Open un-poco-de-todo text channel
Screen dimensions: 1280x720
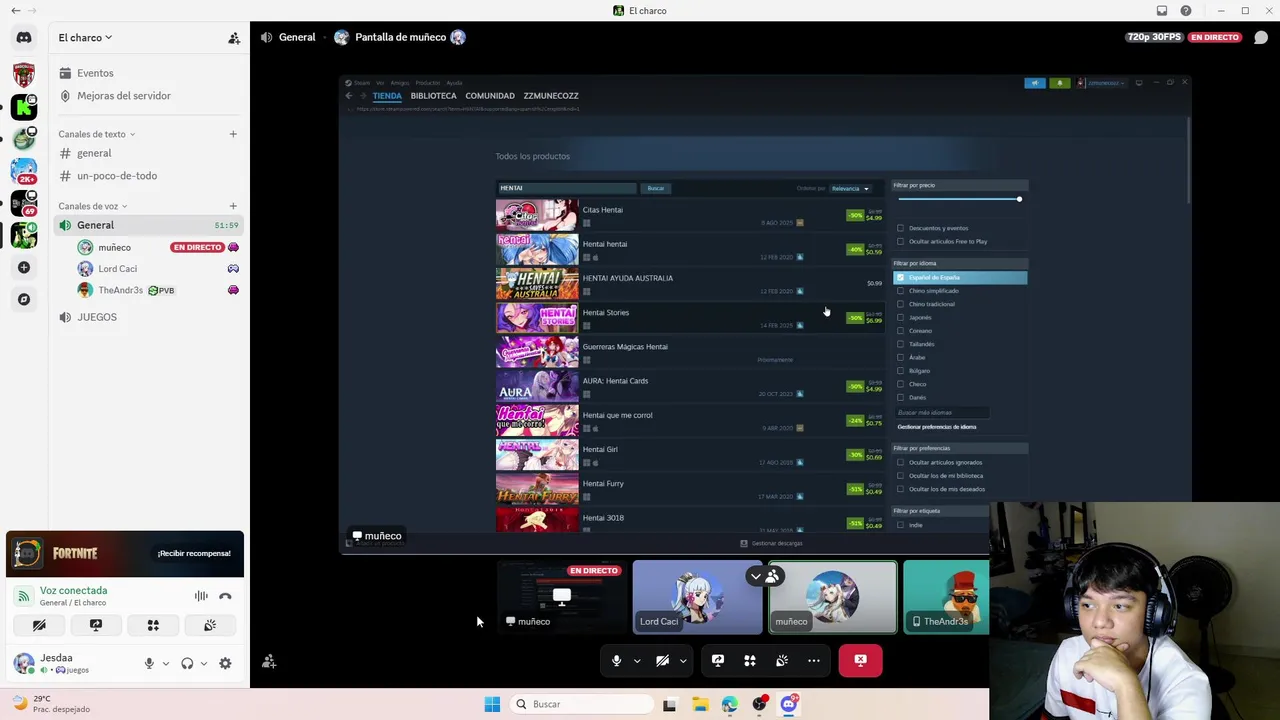[147, 176]
